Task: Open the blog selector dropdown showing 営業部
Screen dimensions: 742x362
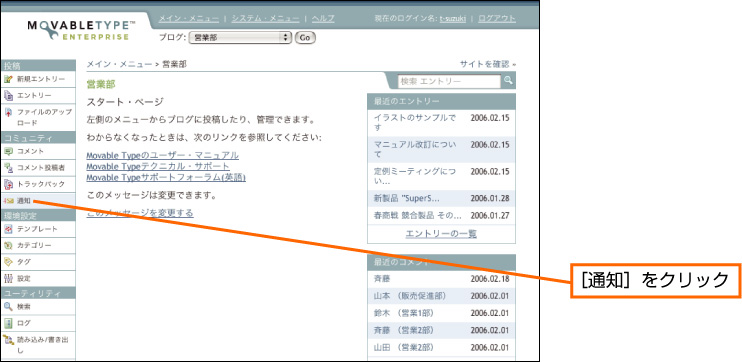Action: (240, 38)
